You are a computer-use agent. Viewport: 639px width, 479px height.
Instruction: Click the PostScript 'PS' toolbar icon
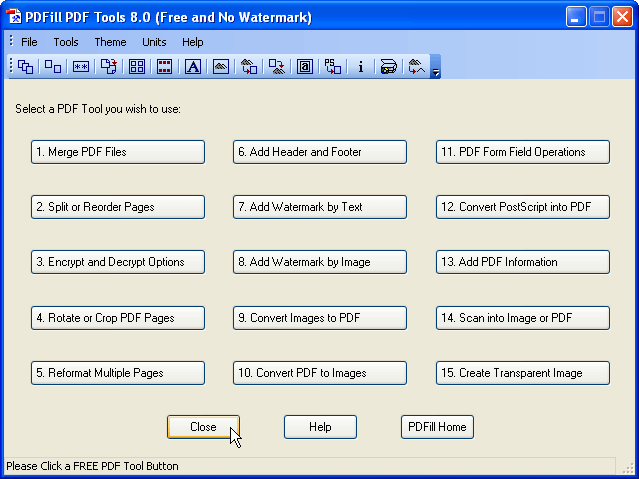(333, 67)
